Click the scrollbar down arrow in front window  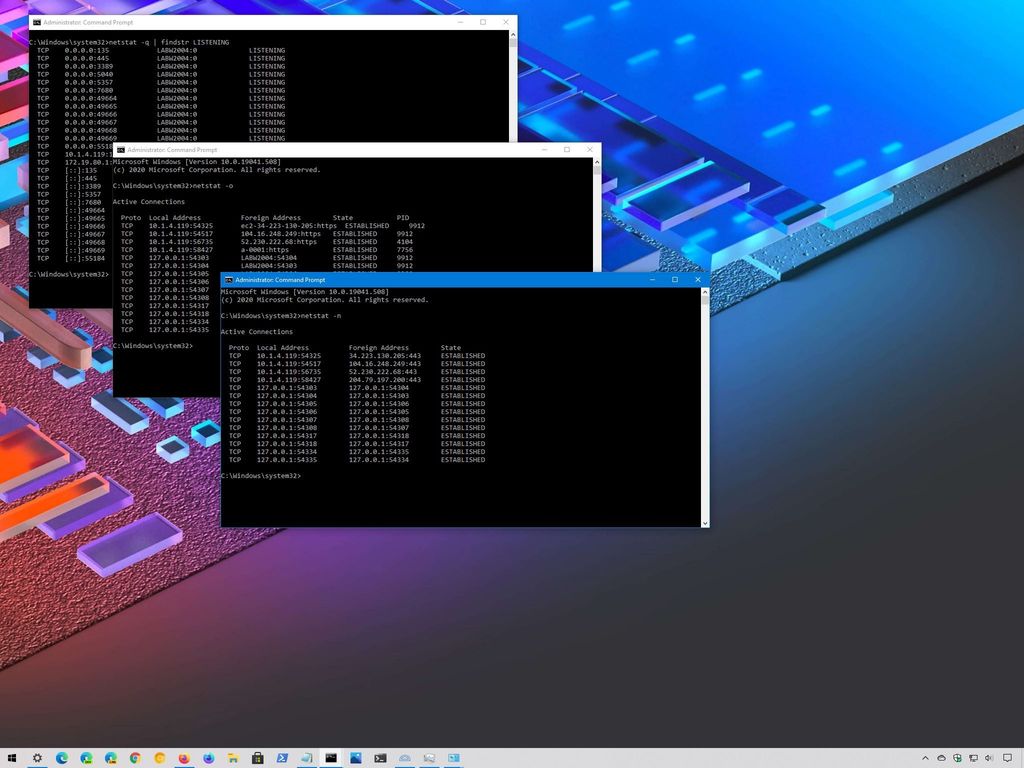pos(706,522)
